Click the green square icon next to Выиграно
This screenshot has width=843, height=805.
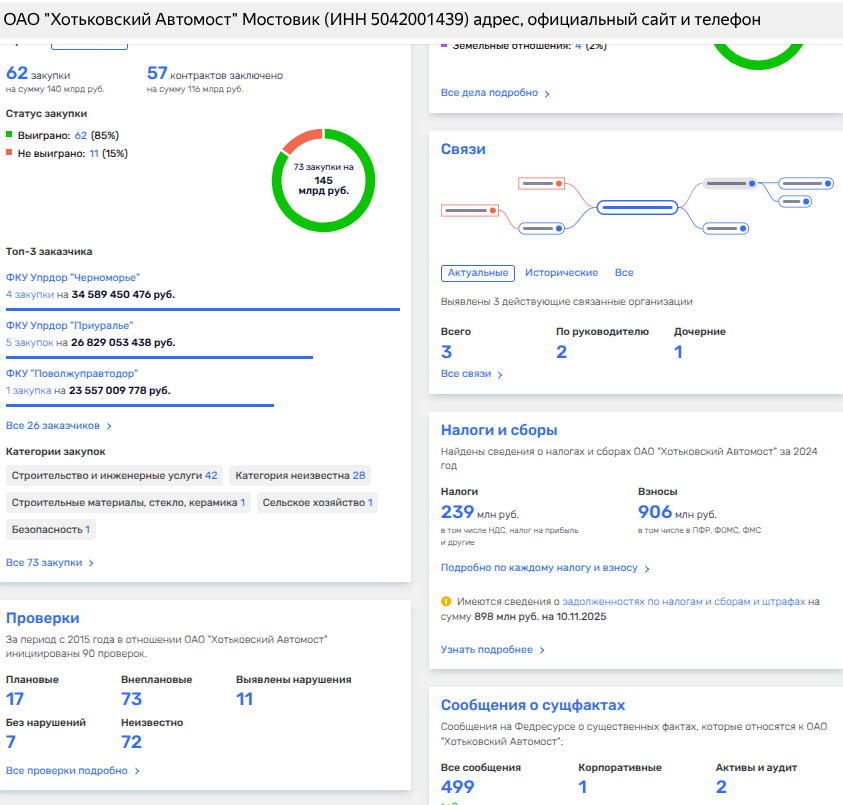(10, 134)
